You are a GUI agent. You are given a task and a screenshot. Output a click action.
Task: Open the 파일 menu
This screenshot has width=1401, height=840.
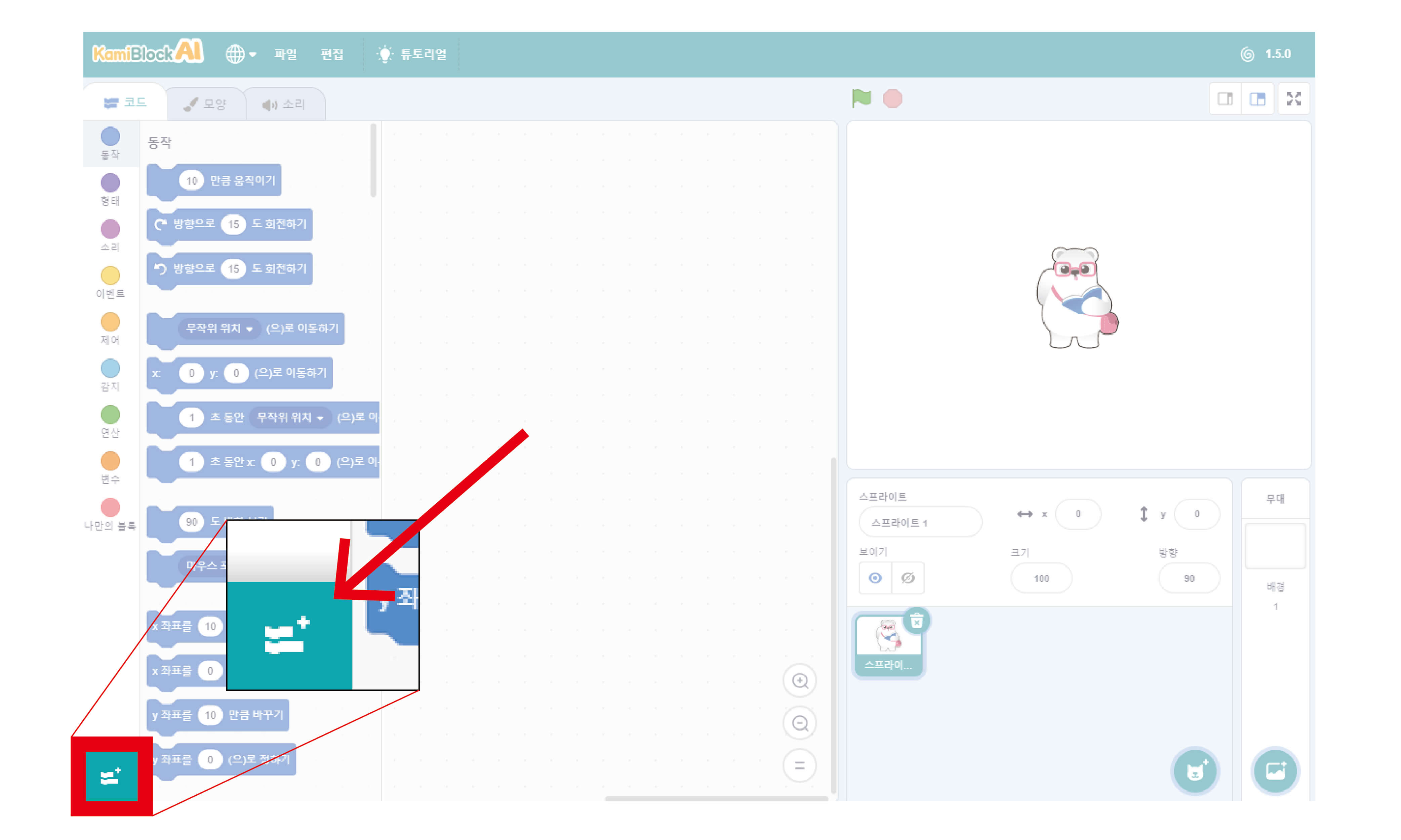pos(285,54)
